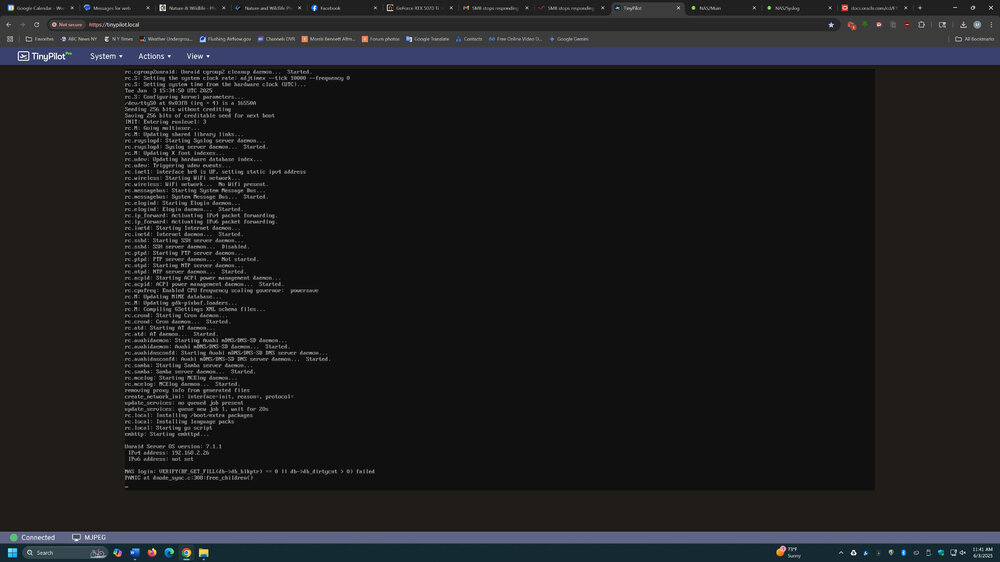
Task: Bookmark this page with star icon
Action: click(831, 25)
